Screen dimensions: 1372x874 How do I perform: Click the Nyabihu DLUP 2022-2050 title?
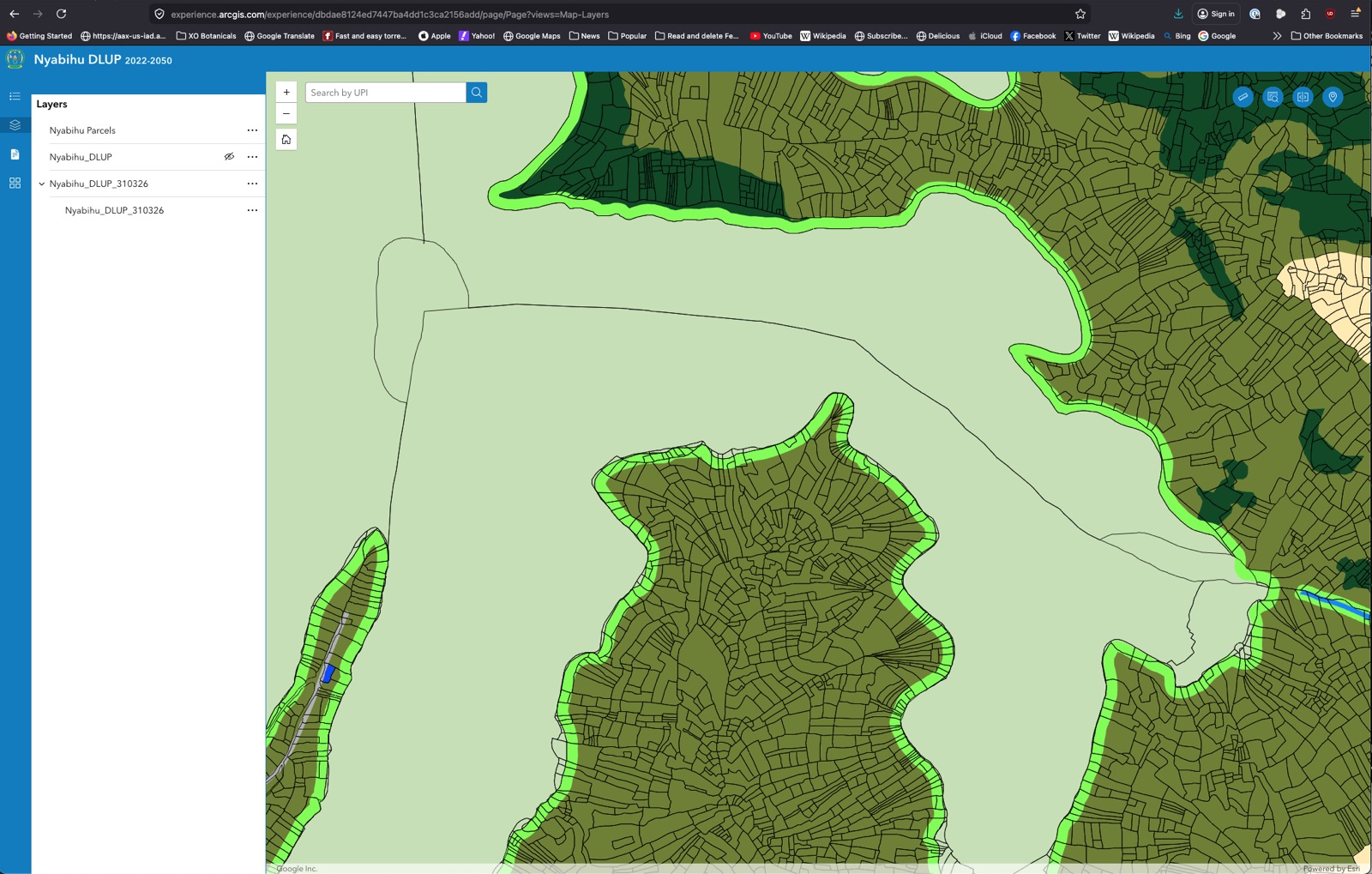tap(101, 60)
